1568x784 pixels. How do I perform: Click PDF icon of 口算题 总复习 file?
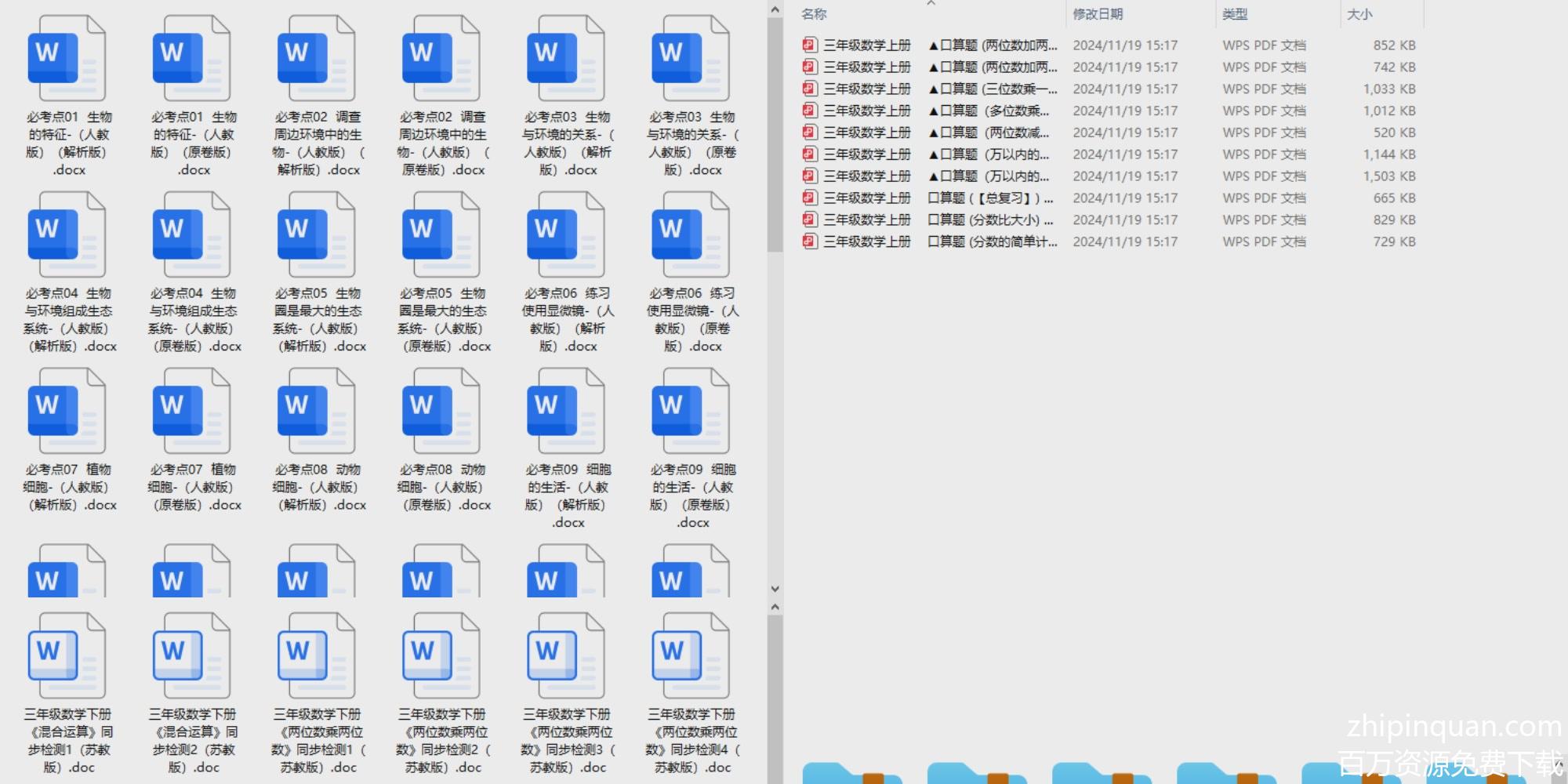[x=810, y=198]
